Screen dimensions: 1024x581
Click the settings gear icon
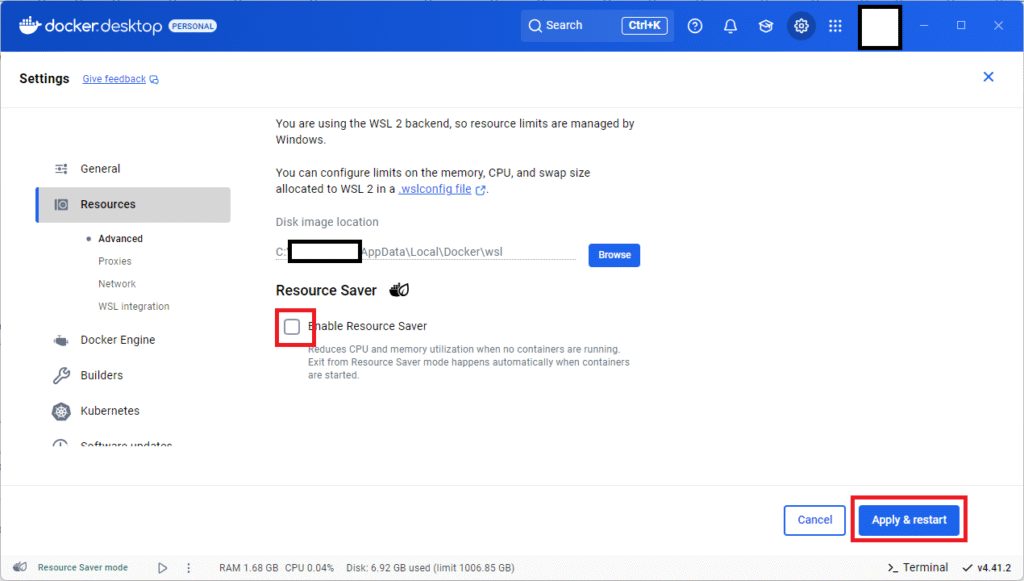pyautogui.click(x=801, y=26)
